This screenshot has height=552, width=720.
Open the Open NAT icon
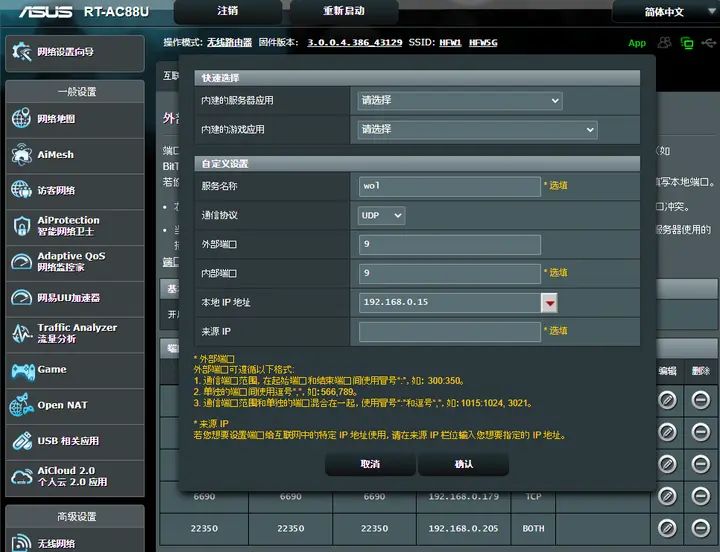pyautogui.click(x=21, y=405)
